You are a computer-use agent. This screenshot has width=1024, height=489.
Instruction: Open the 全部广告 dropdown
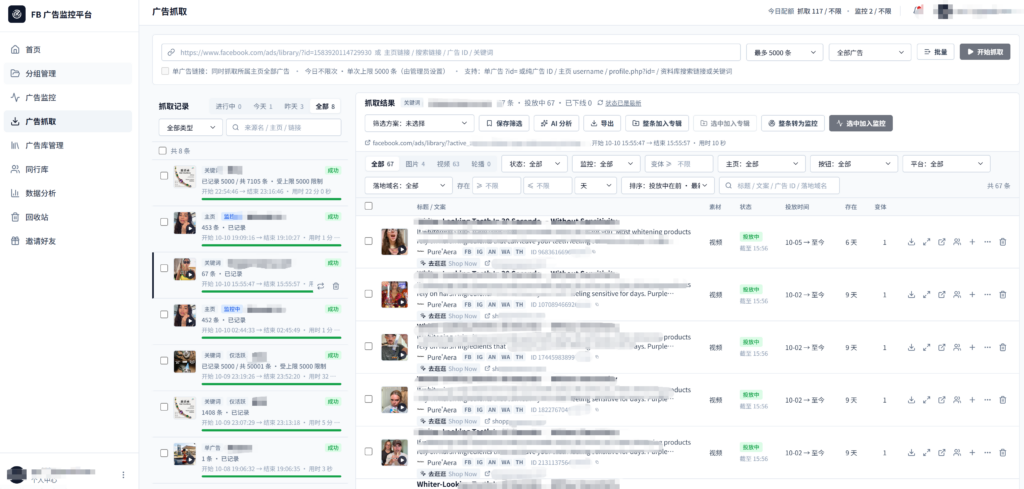pyautogui.click(x=870, y=52)
